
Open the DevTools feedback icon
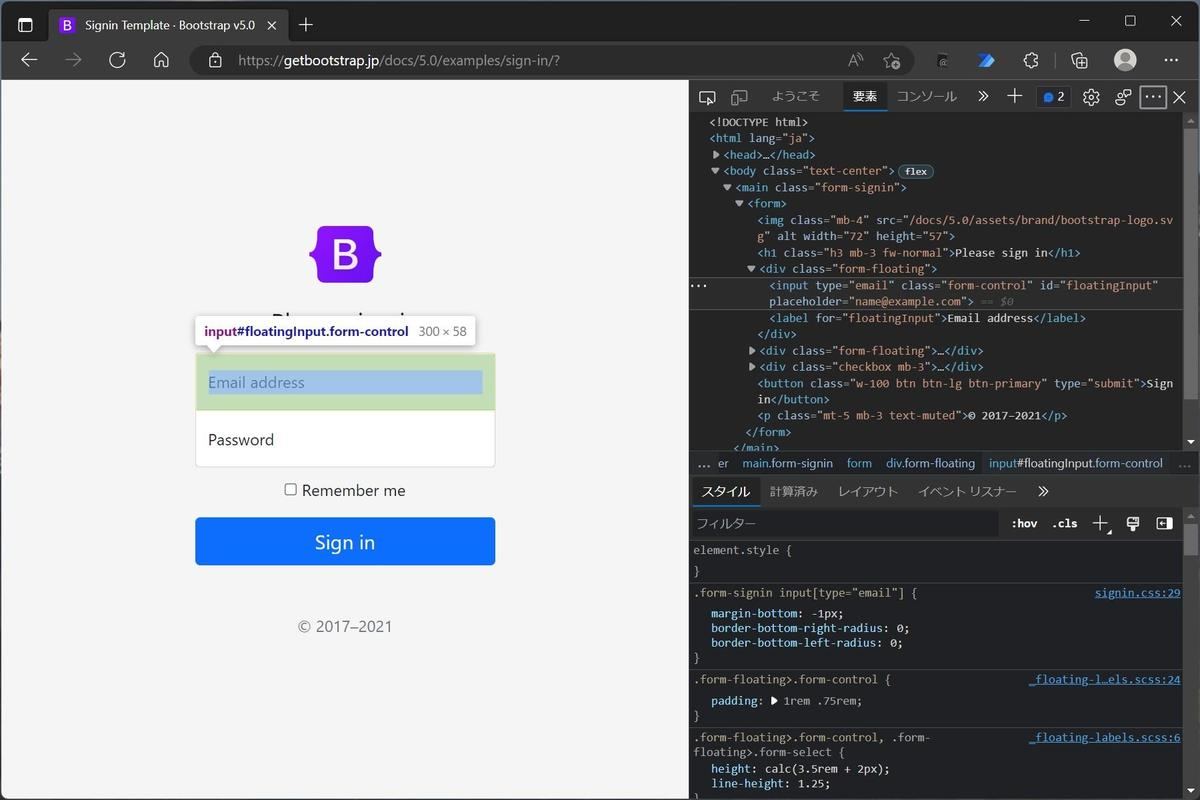[1123, 97]
